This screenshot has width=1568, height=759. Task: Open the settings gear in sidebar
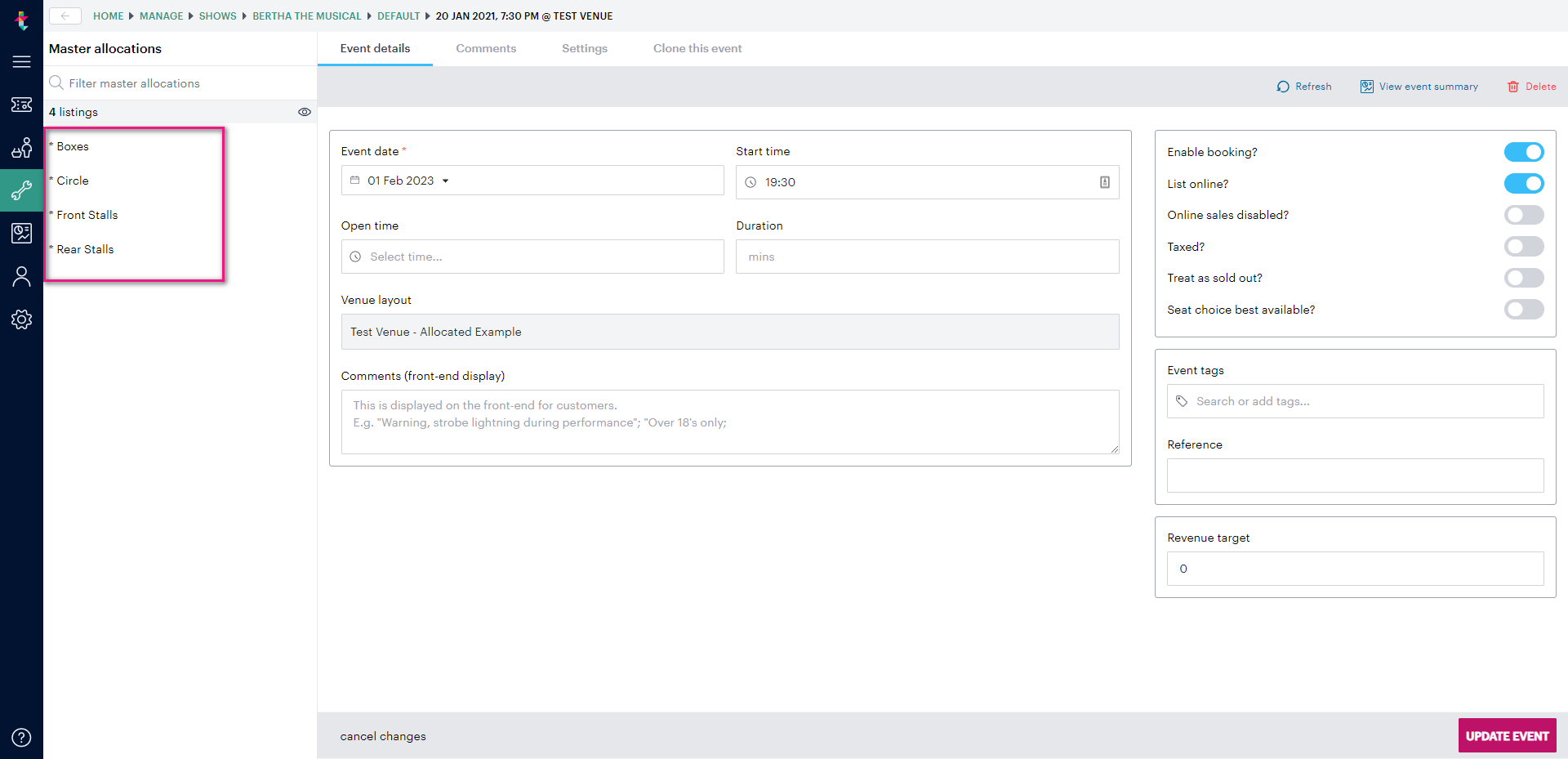click(21, 319)
